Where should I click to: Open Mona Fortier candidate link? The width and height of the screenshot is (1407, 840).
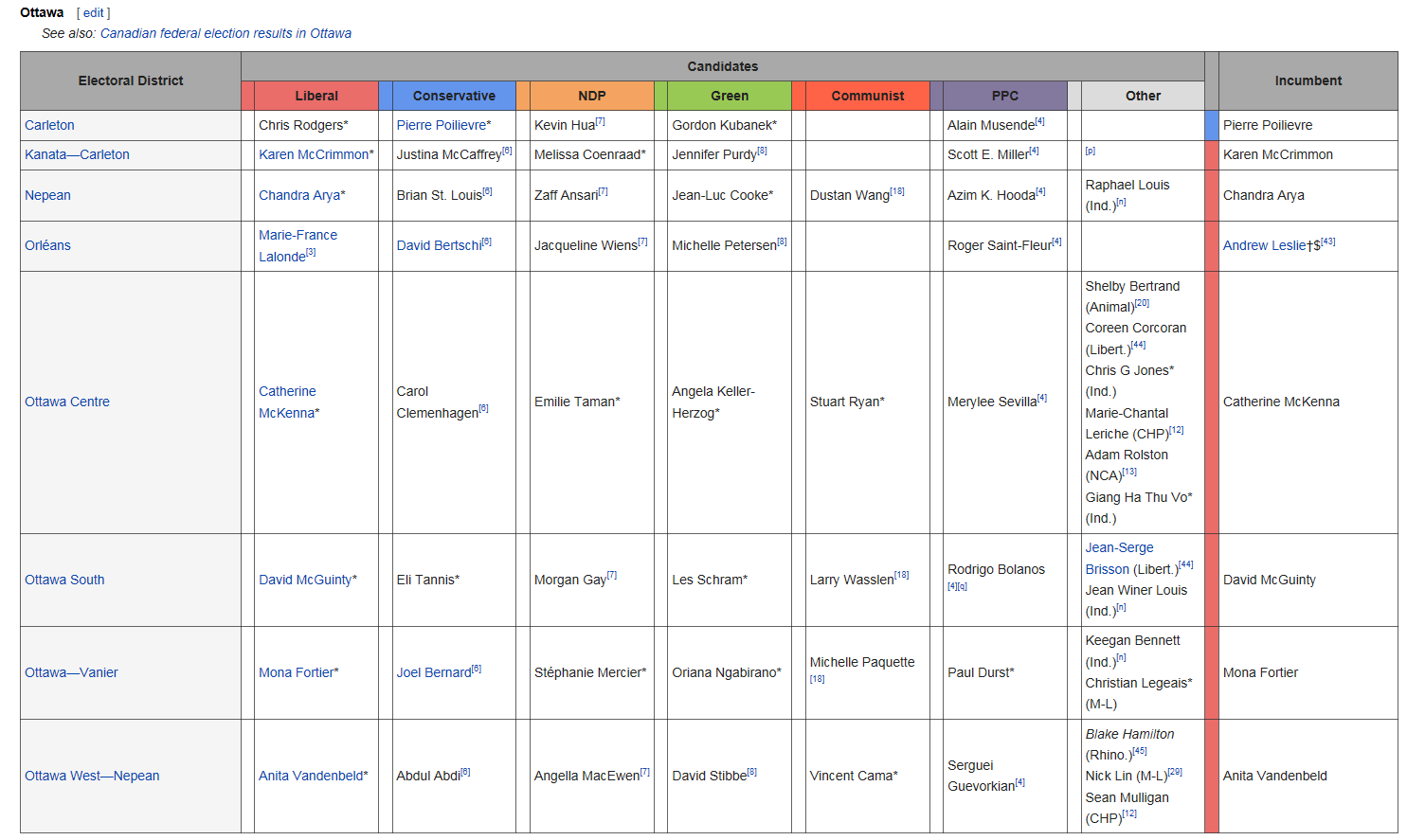(x=296, y=672)
